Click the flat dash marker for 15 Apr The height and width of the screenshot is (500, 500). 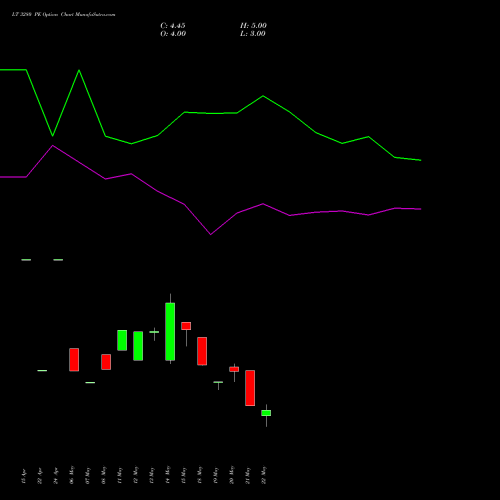26,260
